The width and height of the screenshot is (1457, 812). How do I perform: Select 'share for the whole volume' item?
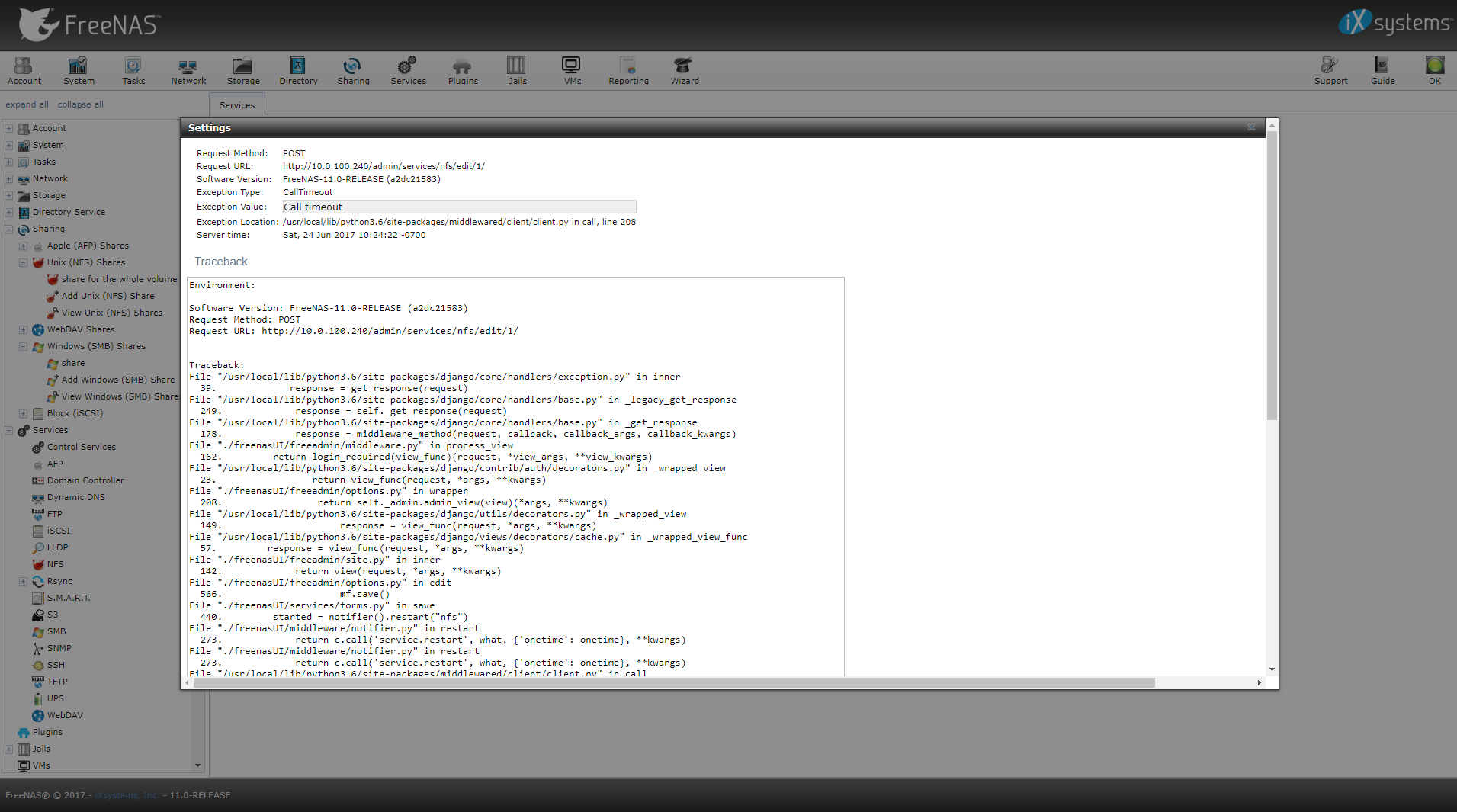(119, 279)
